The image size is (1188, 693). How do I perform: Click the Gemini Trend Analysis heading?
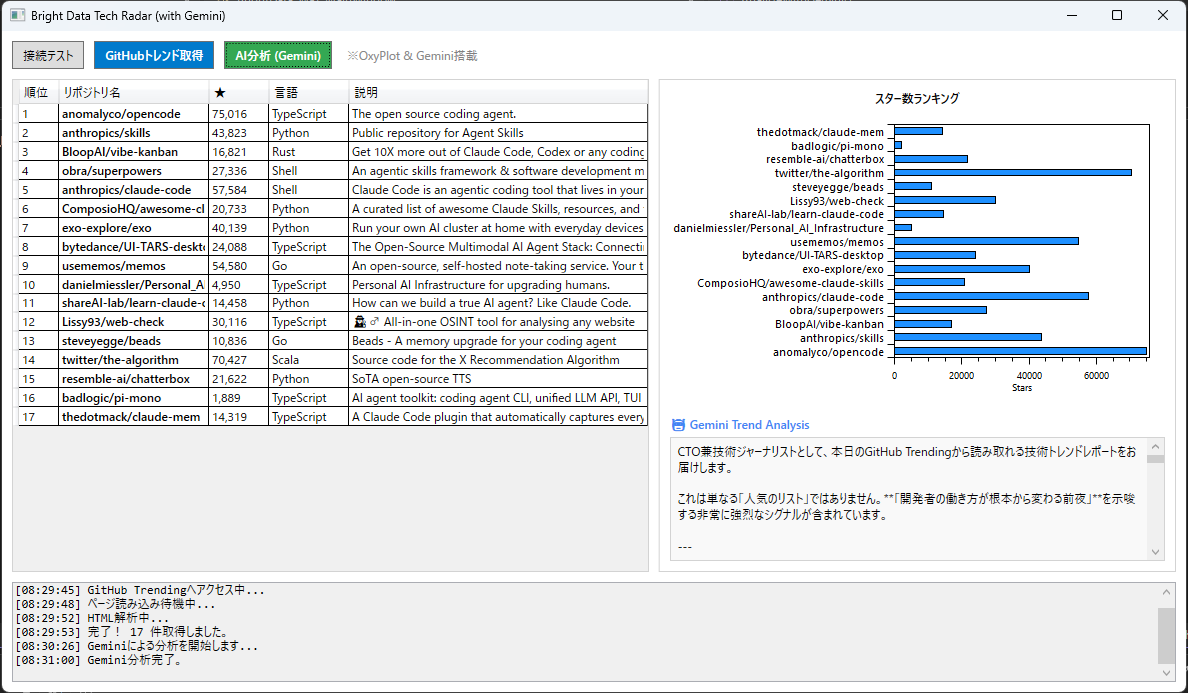point(749,425)
